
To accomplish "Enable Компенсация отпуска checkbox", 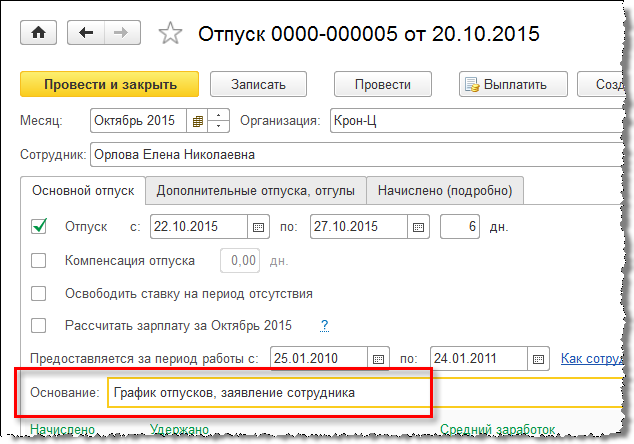I will [39, 260].
